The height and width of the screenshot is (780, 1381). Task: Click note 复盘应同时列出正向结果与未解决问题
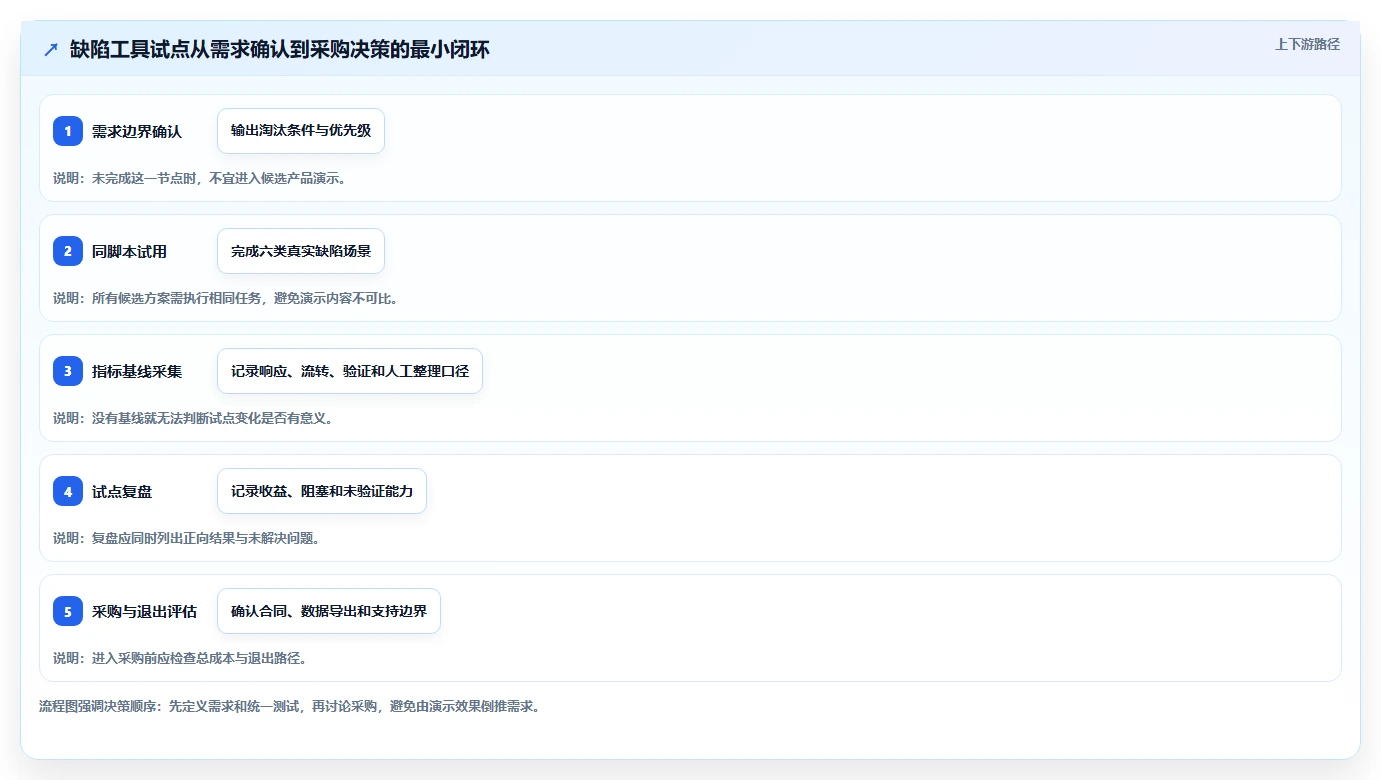pos(206,538)
